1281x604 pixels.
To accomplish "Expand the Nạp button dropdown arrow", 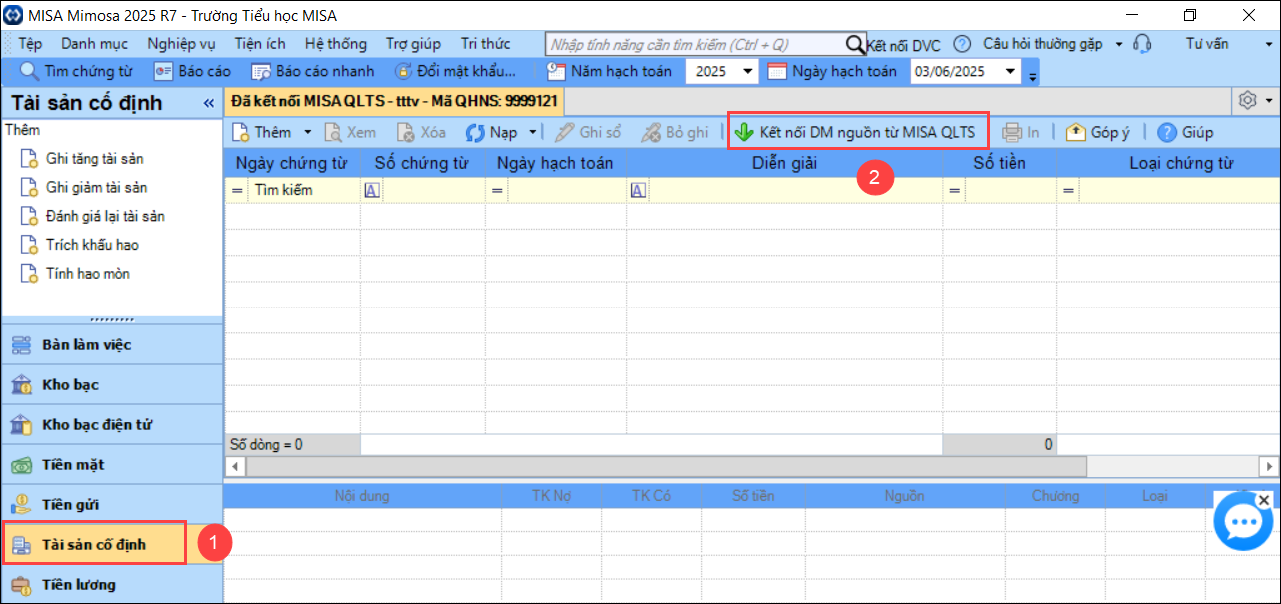I will [x=533, y=132].
